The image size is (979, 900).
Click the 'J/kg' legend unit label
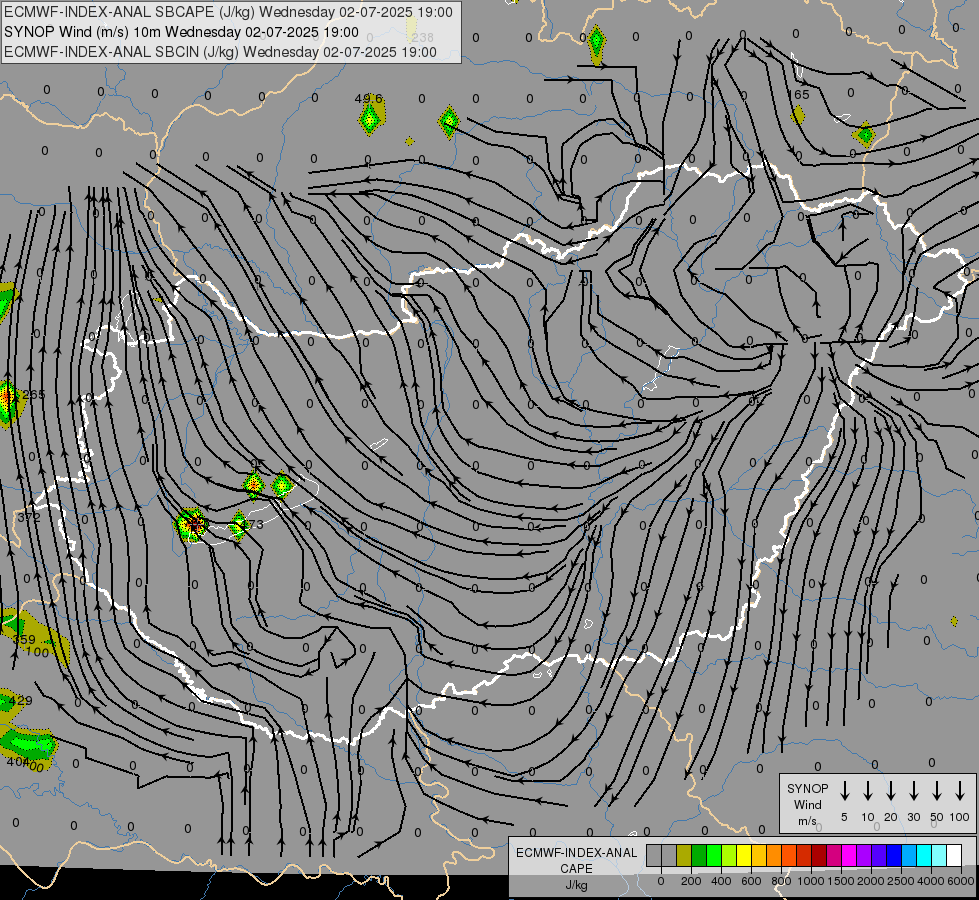576,884
